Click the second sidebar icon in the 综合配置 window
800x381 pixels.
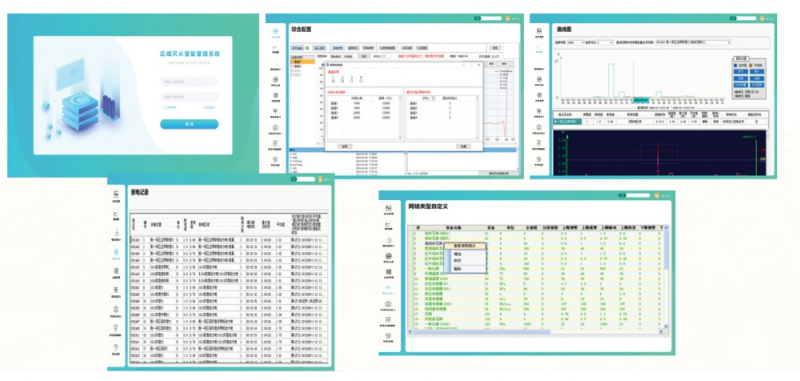(x=276, y=49)
